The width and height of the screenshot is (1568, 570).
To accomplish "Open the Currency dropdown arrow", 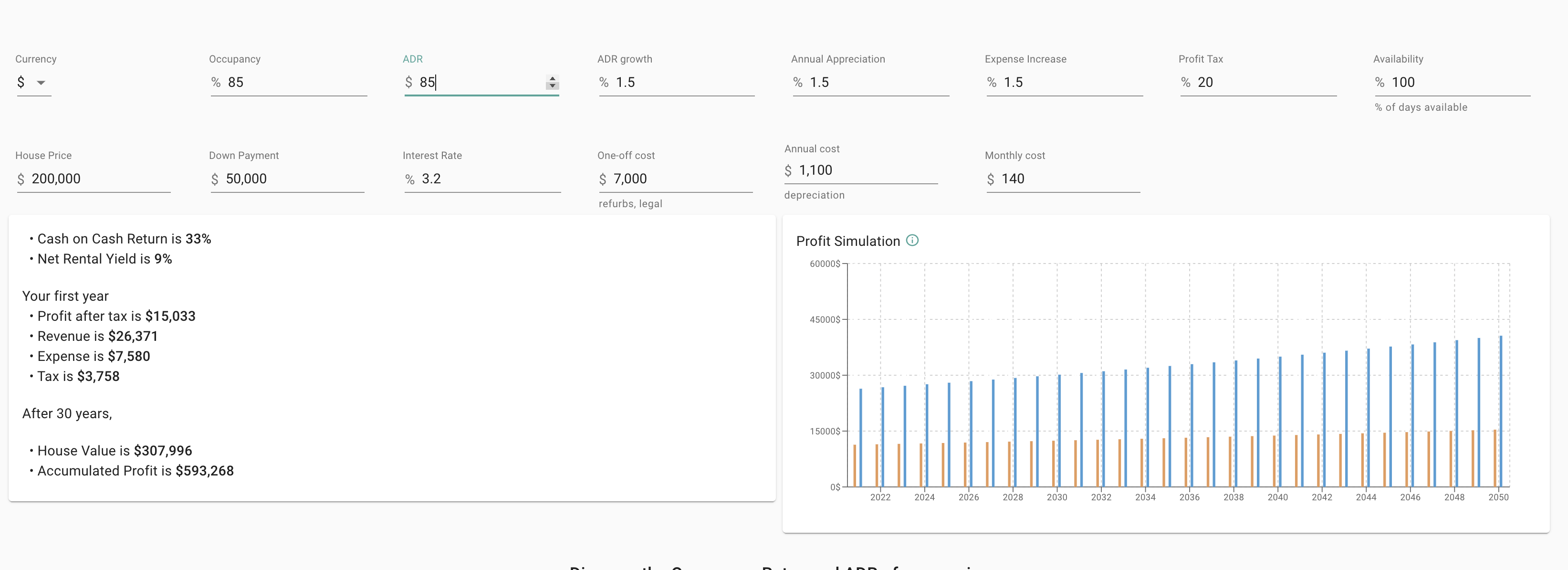I will coord(41,82).
